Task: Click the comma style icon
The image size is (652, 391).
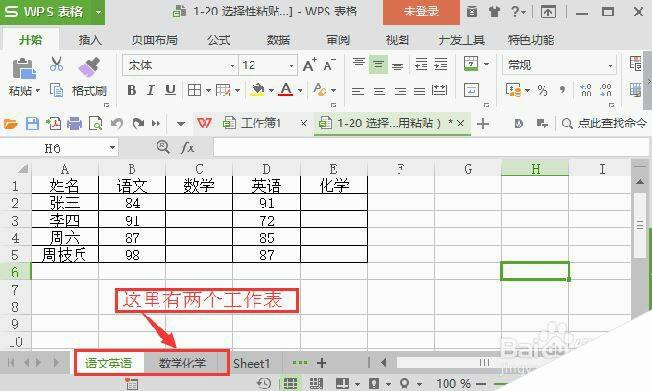Action: point(563,90)
